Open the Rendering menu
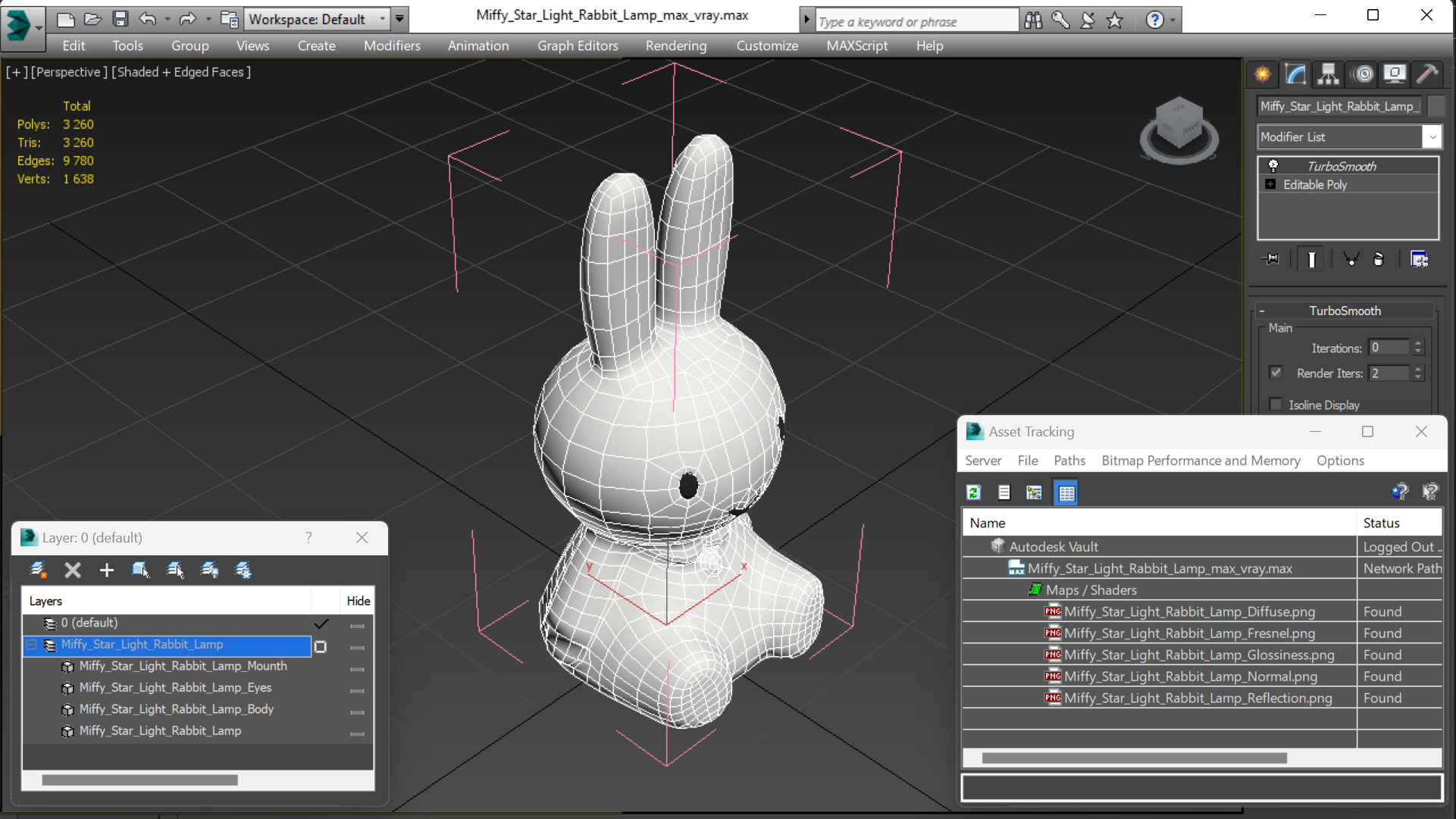Viewport: 1456px width, 819px height. [675, 45]
